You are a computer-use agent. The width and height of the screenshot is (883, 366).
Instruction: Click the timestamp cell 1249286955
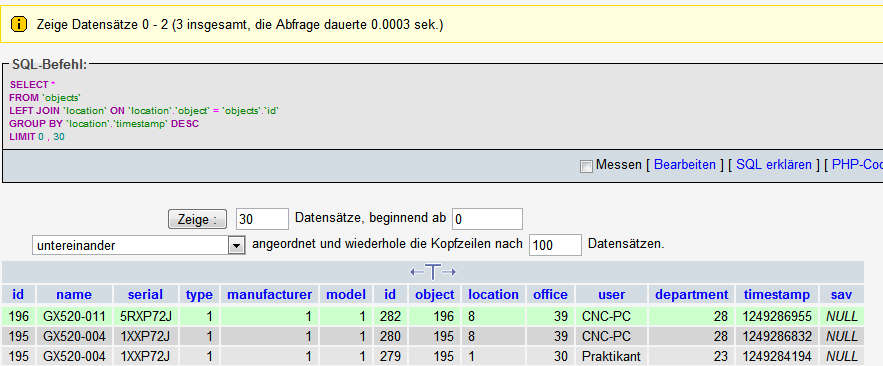coord(777,316)
